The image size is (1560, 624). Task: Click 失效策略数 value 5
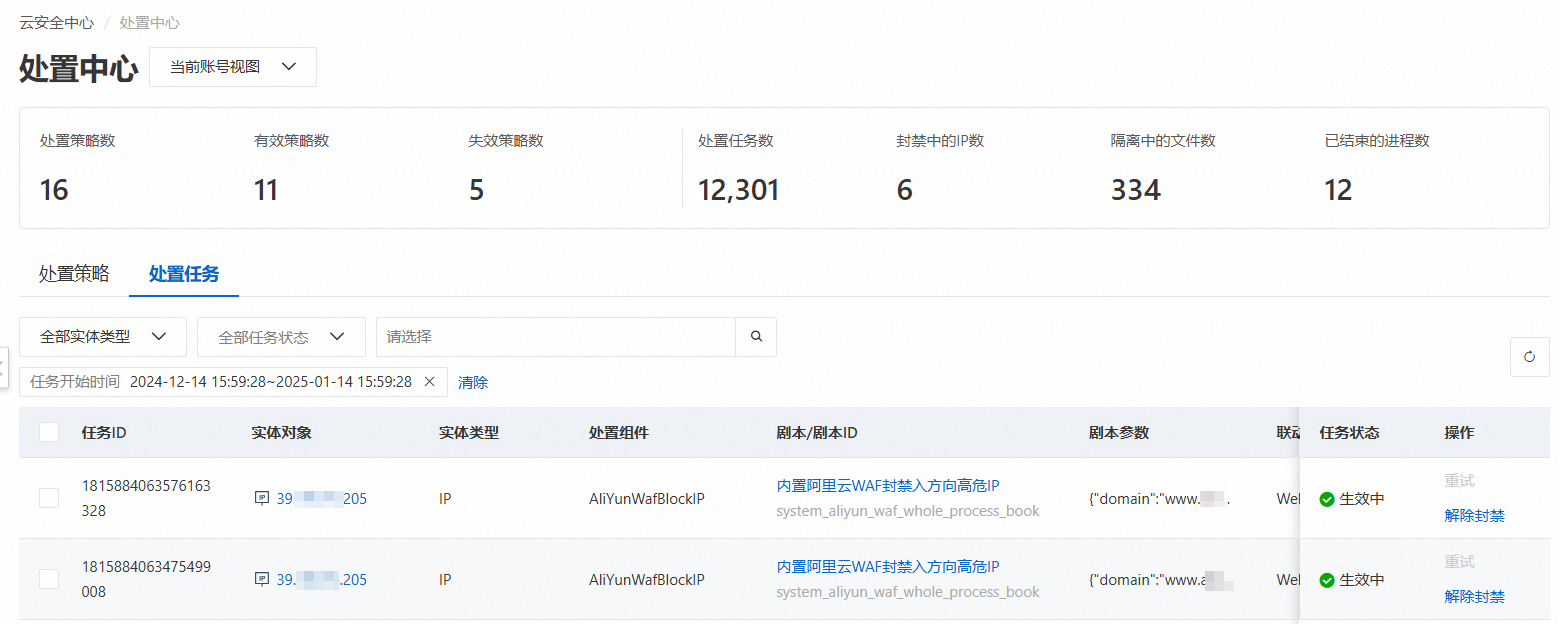click(x=477, y=190)
